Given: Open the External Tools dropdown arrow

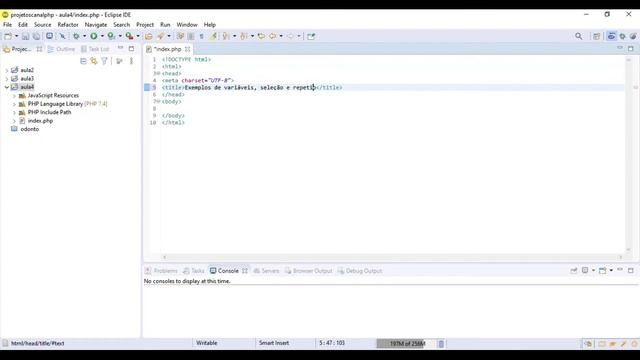Looking at the screenshot, I should (138, 36).
